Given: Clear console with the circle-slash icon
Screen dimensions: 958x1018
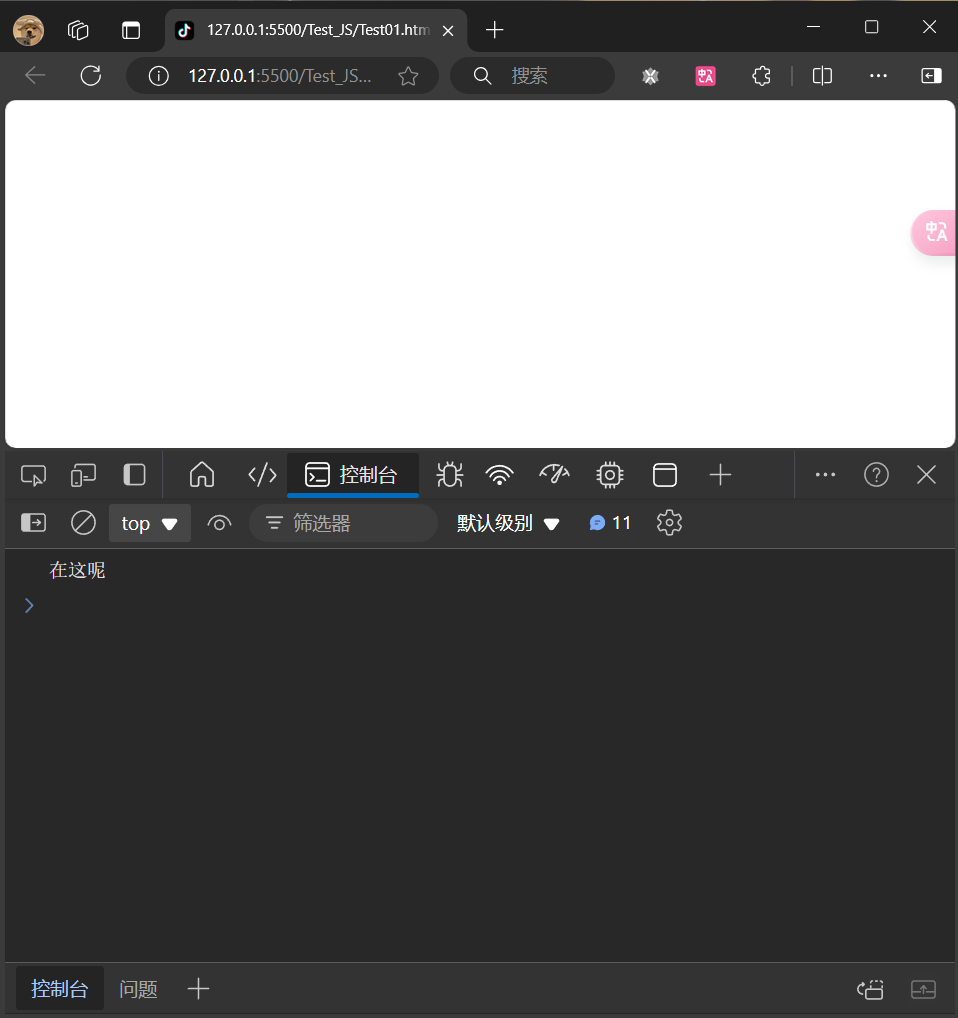Looking at the screenshot, I should pyautogui.click(x=83, y=523).
